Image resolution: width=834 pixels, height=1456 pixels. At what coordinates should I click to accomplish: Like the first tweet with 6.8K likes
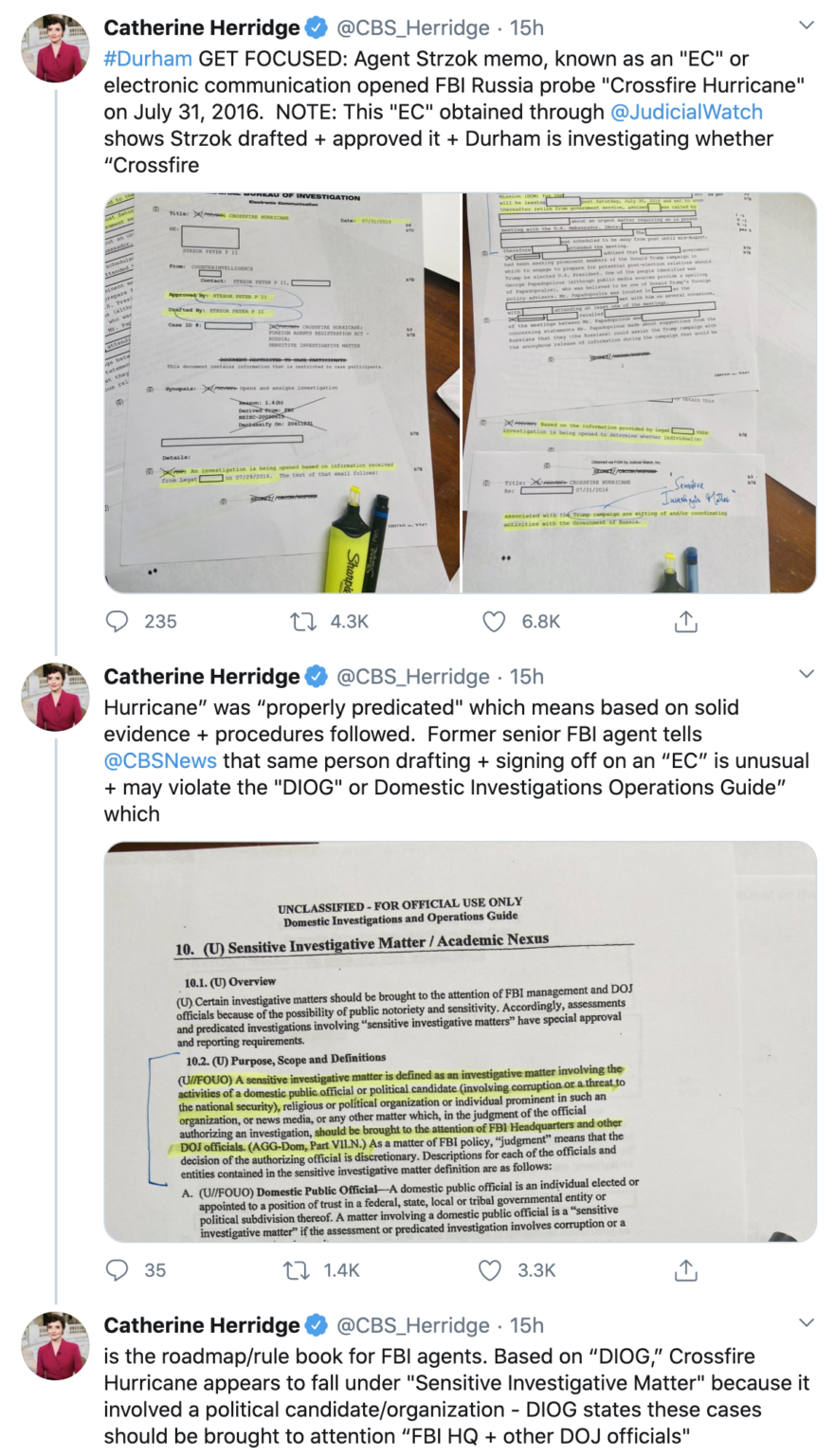[x=494, y=622]
